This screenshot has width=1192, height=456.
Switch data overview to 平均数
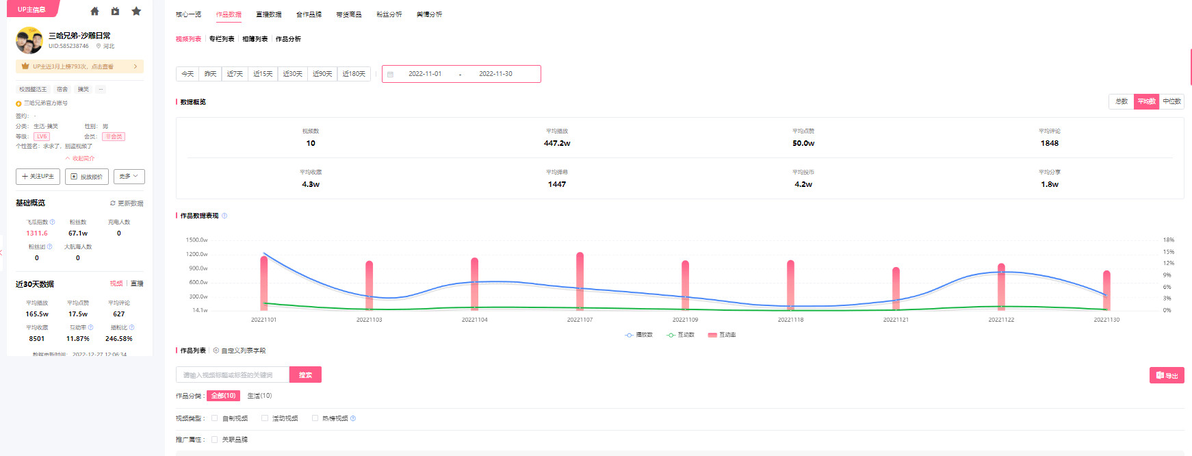(x=1146, y=101)
